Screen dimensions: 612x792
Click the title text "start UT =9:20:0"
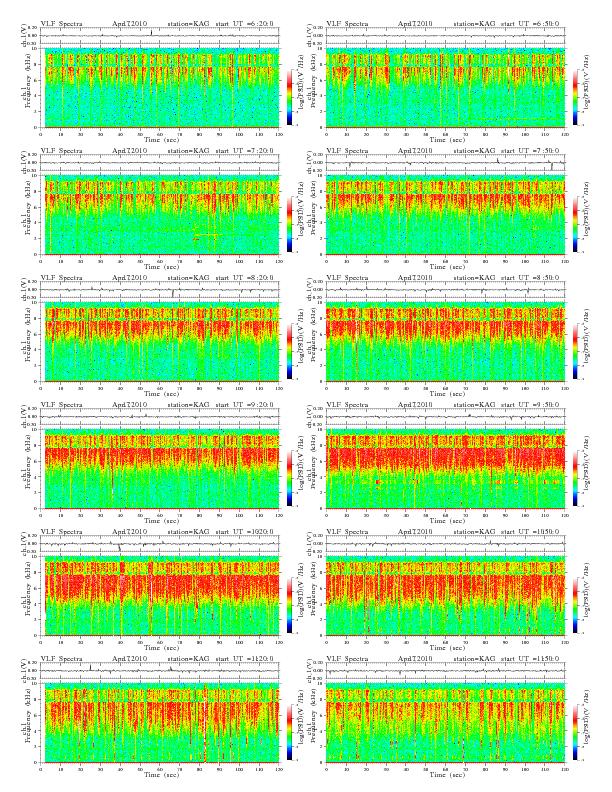(x=244, y=405)
